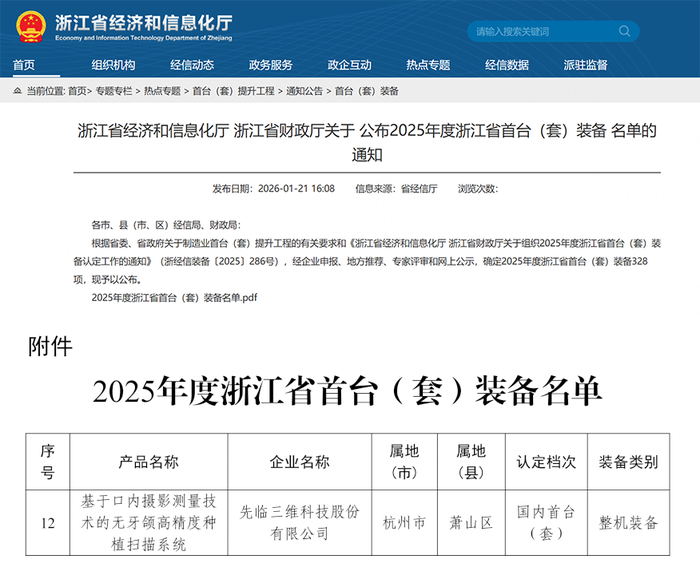The width and height of the screenshot is (700, 579).
Task: Open the 经信数据 navigation menu
Action: click(507, 65)
